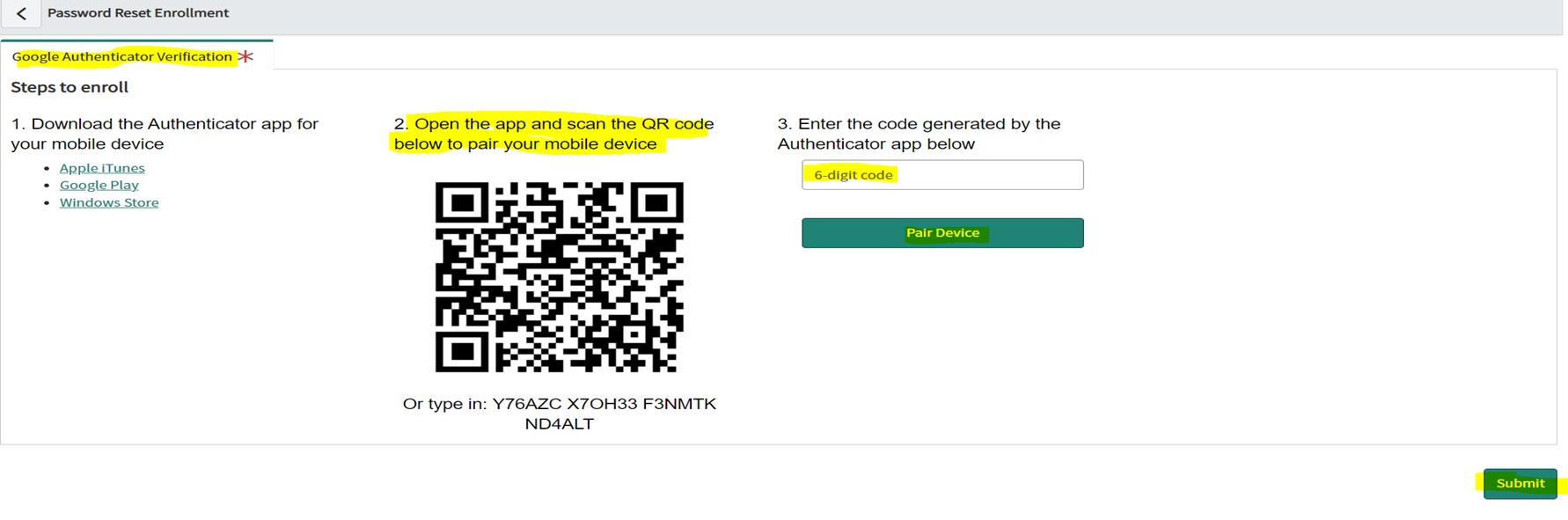
Task: Click the QR code's top-right finder square
Action: coord(656,205)
